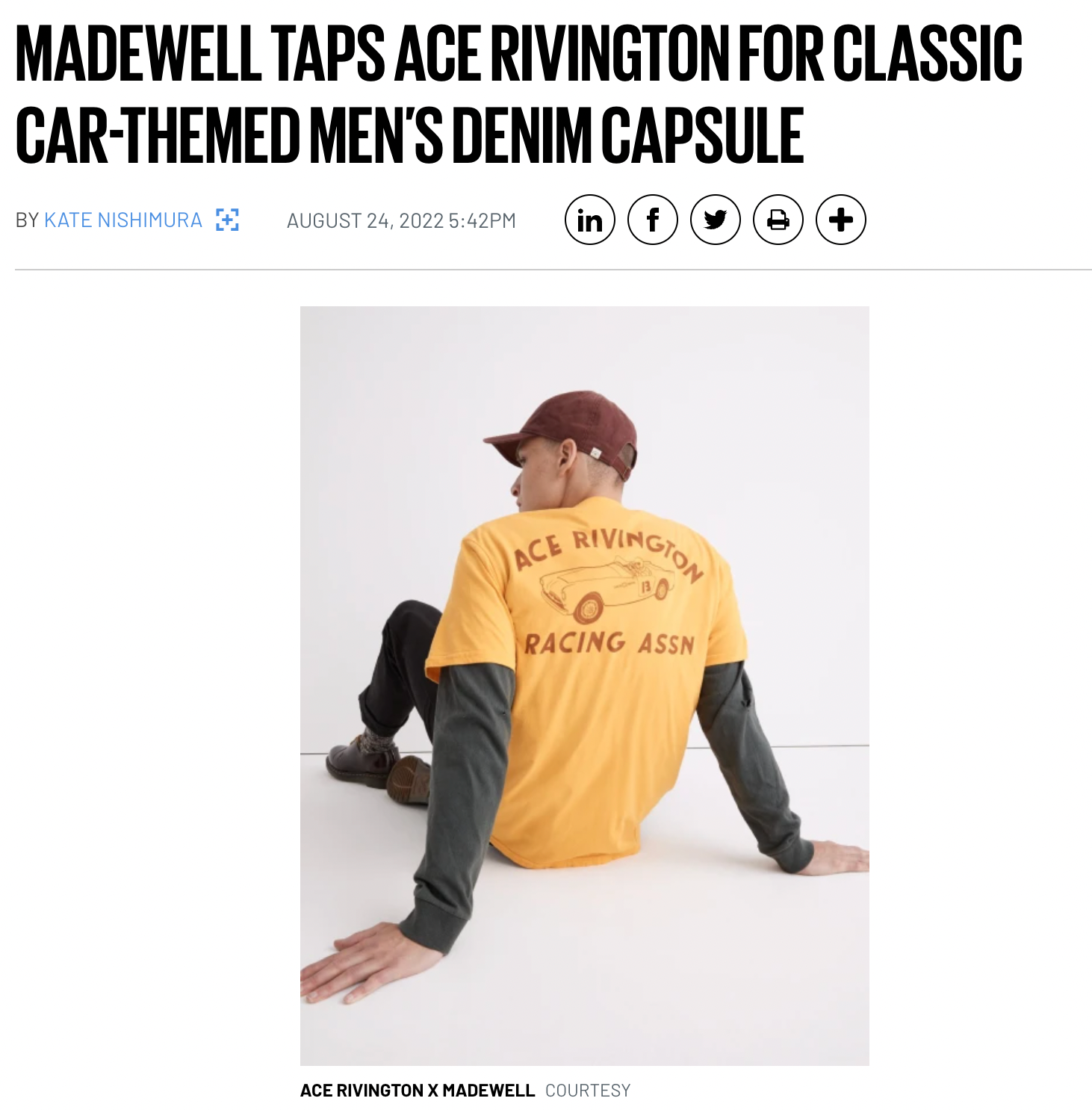The width and height of the screenshot is (1092, 1110).
Task: Open author Kate Nishimura's page
Action: click(123, 220)
